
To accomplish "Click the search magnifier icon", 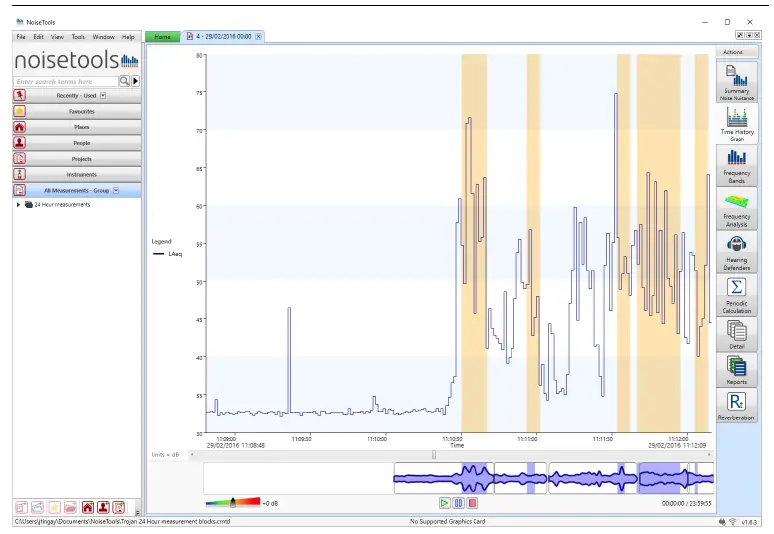I will (124, 81).
